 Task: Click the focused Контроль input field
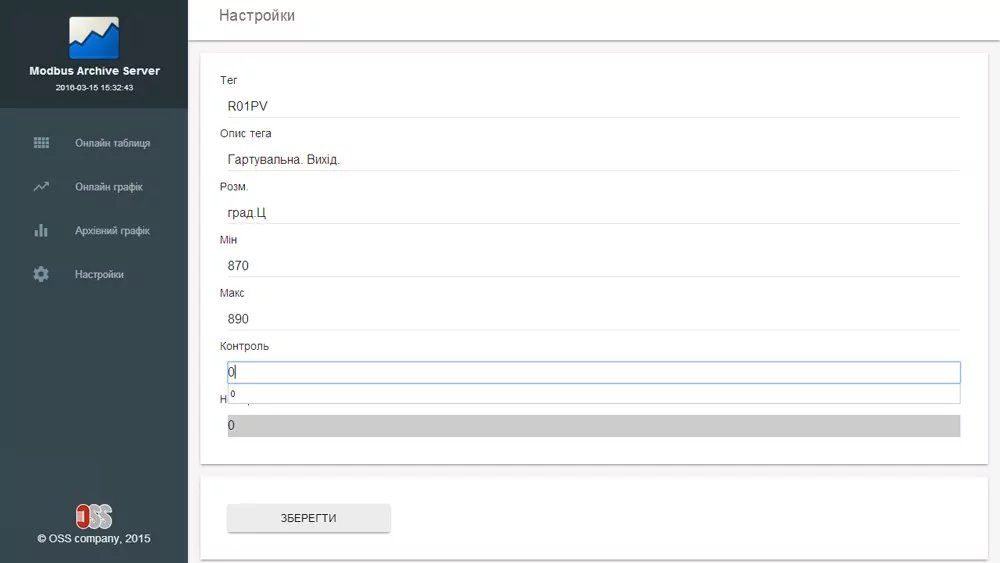pos(593,372)
